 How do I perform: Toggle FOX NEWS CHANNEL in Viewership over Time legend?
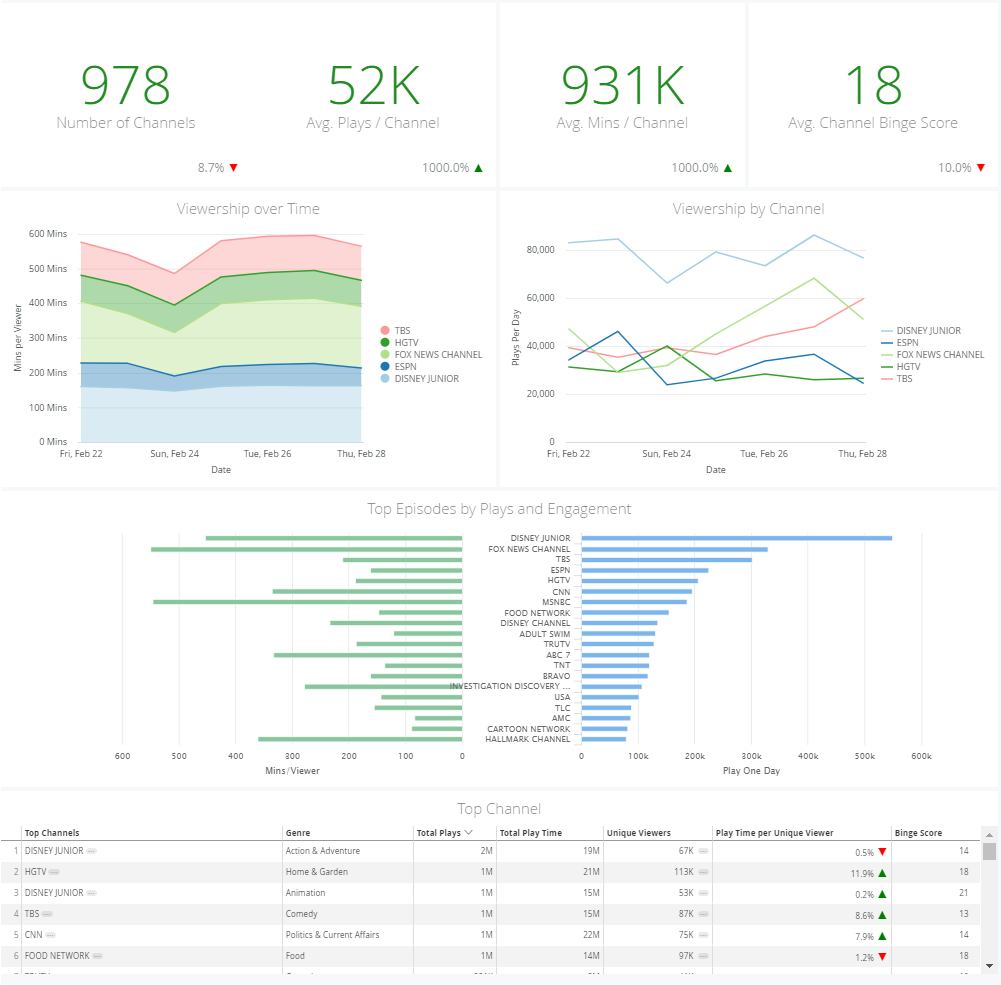(432, 355)
